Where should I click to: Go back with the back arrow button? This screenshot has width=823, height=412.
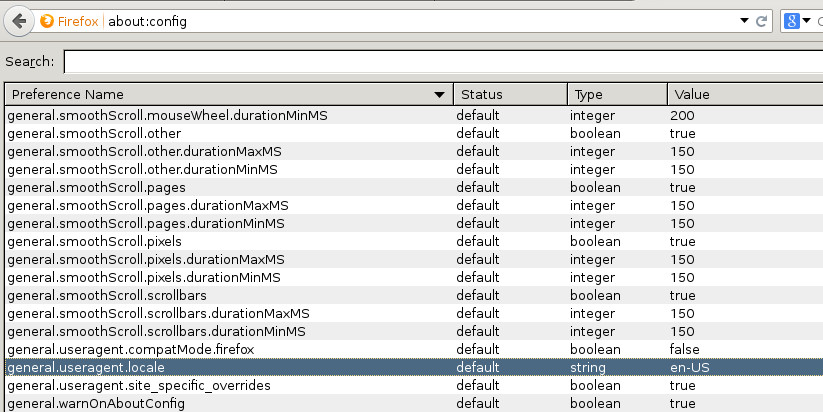pyautogui.click(x=19, y=22)
